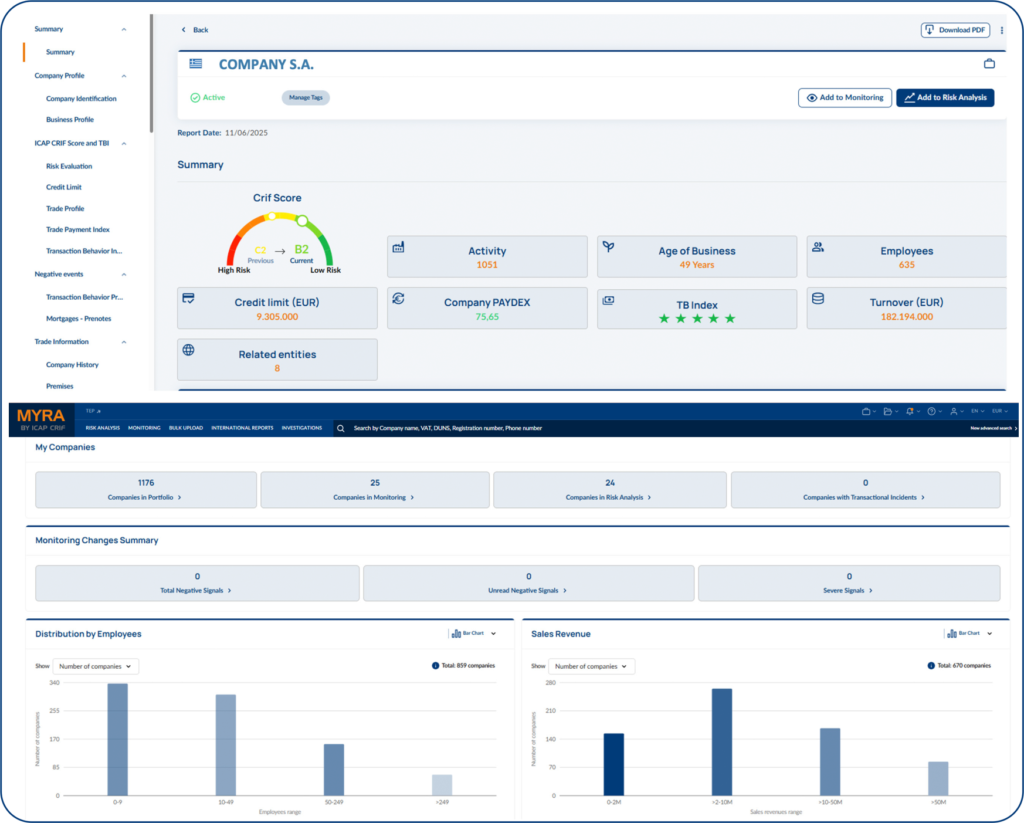Open the user profile icon in top bar
This screenshot has height=823, width=1024.
click(x=955, y=411)
